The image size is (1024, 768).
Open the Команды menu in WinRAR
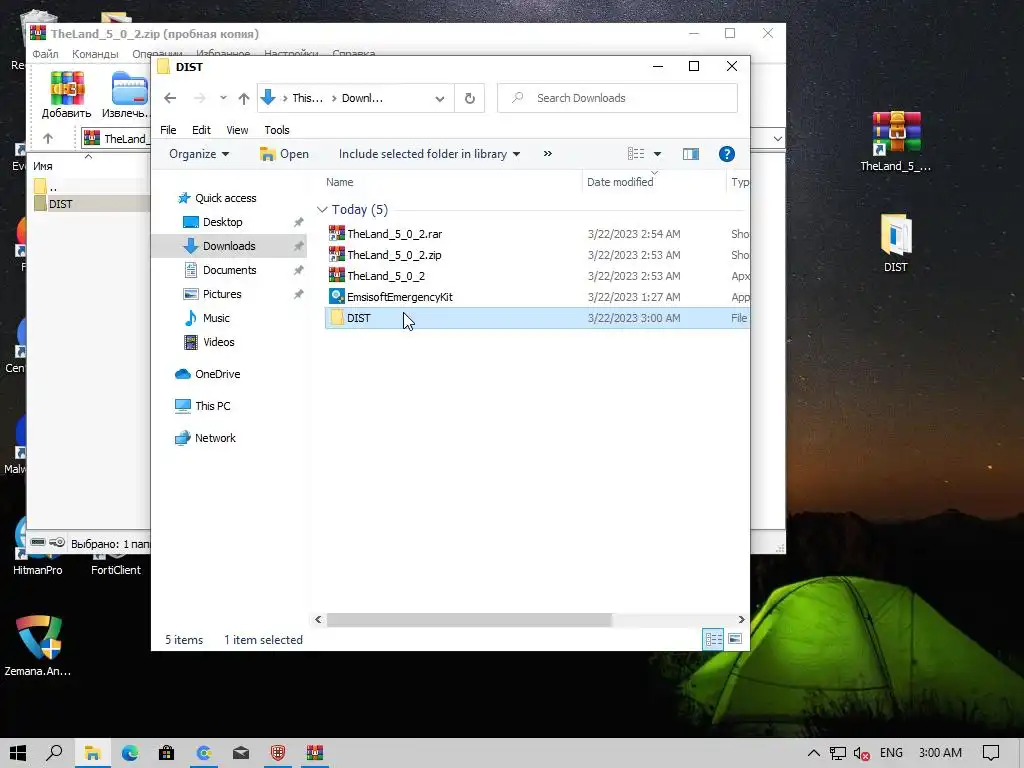point(95,54)
